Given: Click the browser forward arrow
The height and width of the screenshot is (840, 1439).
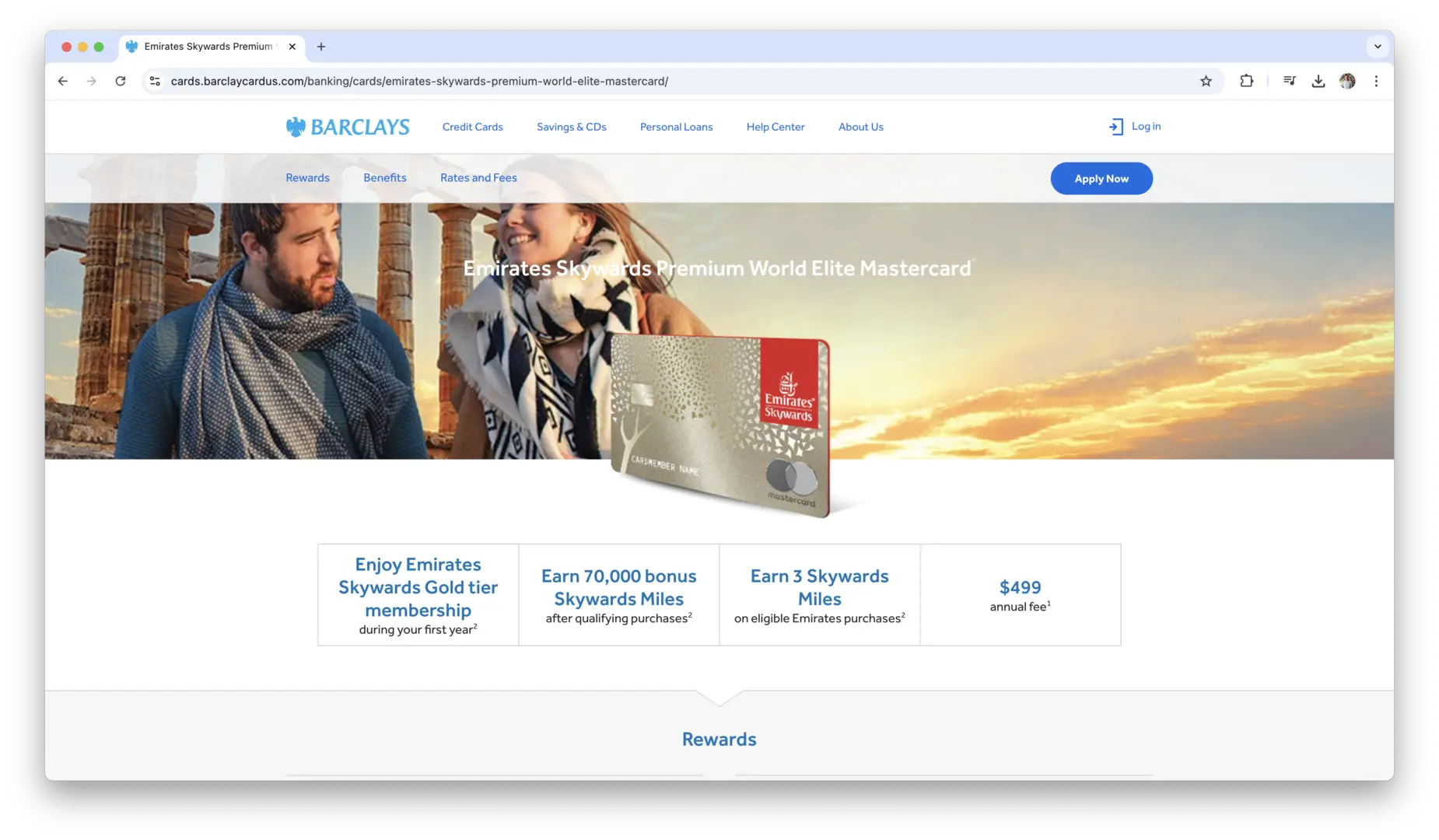Looking at the screenshot, I should 92,81.
